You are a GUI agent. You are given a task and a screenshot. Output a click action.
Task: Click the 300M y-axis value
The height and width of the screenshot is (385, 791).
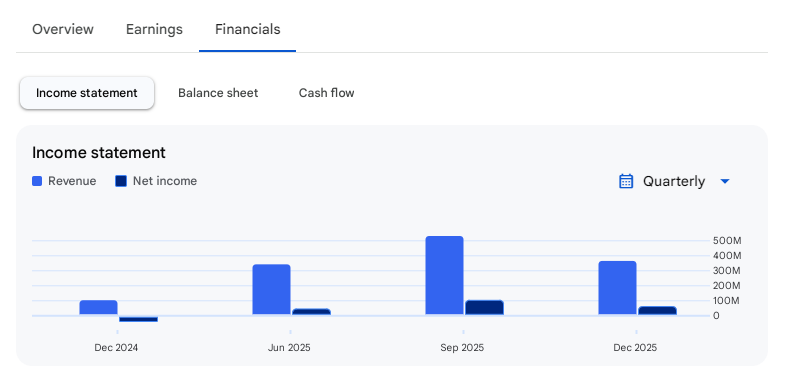[x=727, y=271]
